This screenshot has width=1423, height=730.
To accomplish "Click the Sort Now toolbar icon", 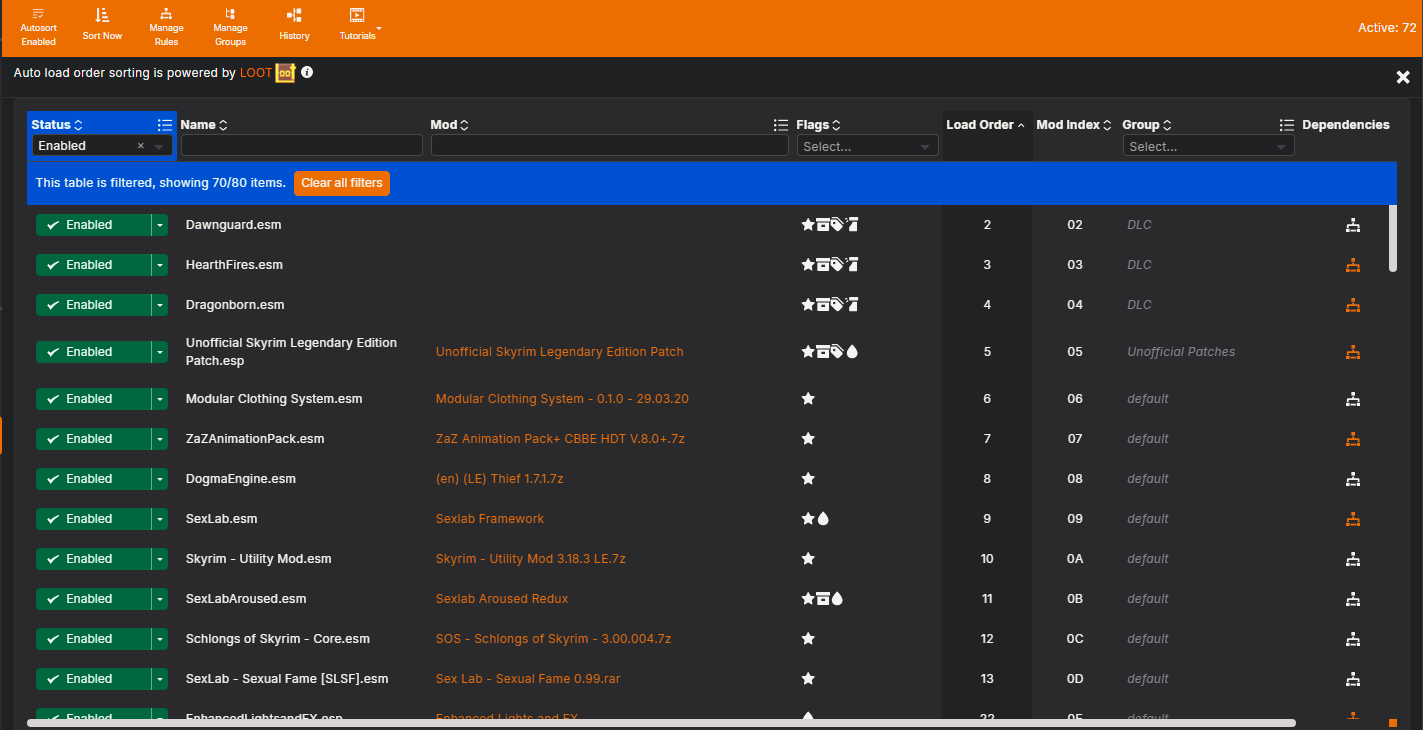I will (102, 25).
